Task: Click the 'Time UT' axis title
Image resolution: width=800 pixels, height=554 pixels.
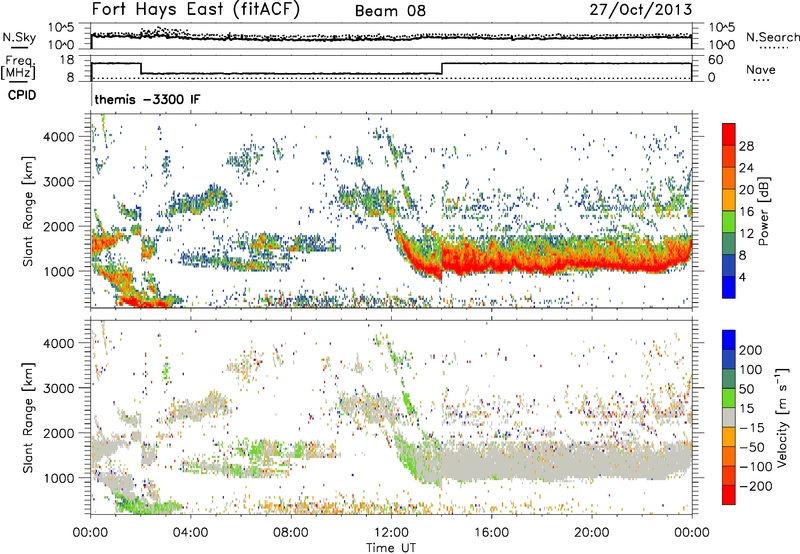Action: click(391, 548)
